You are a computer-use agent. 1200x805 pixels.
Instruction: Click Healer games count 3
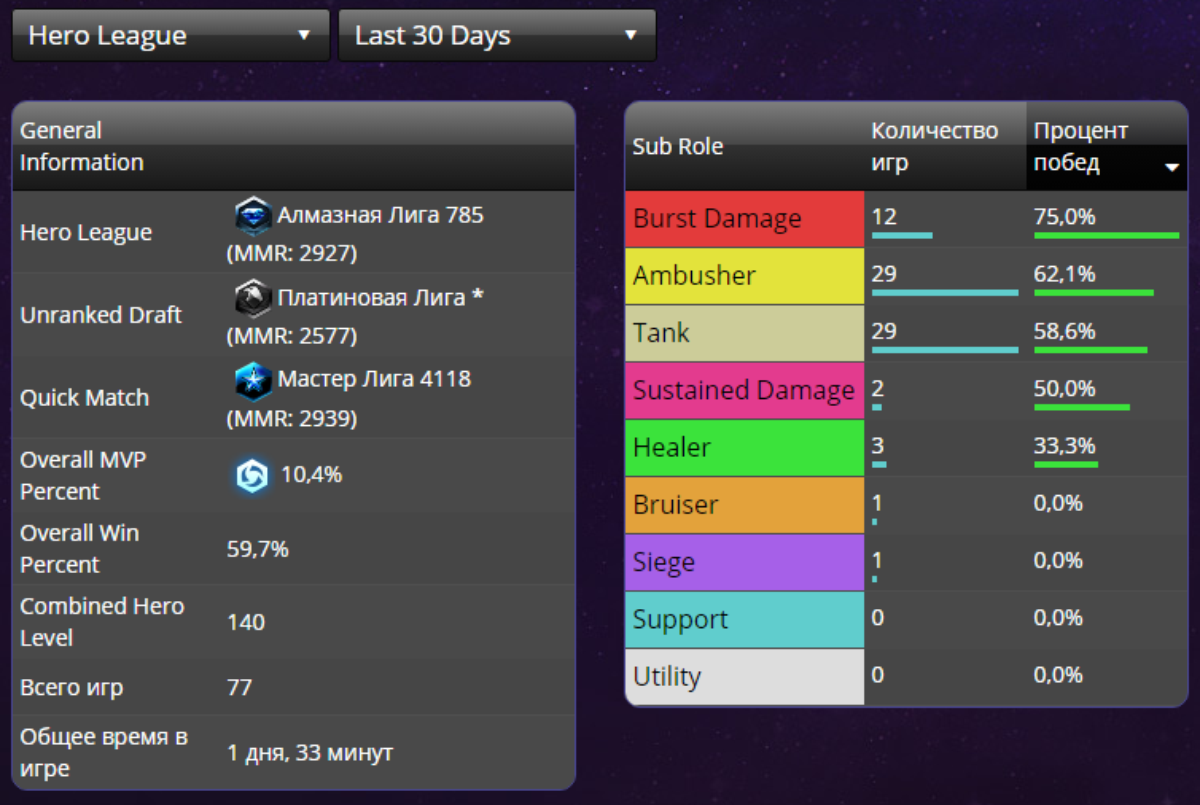click(x=878, y=445)
